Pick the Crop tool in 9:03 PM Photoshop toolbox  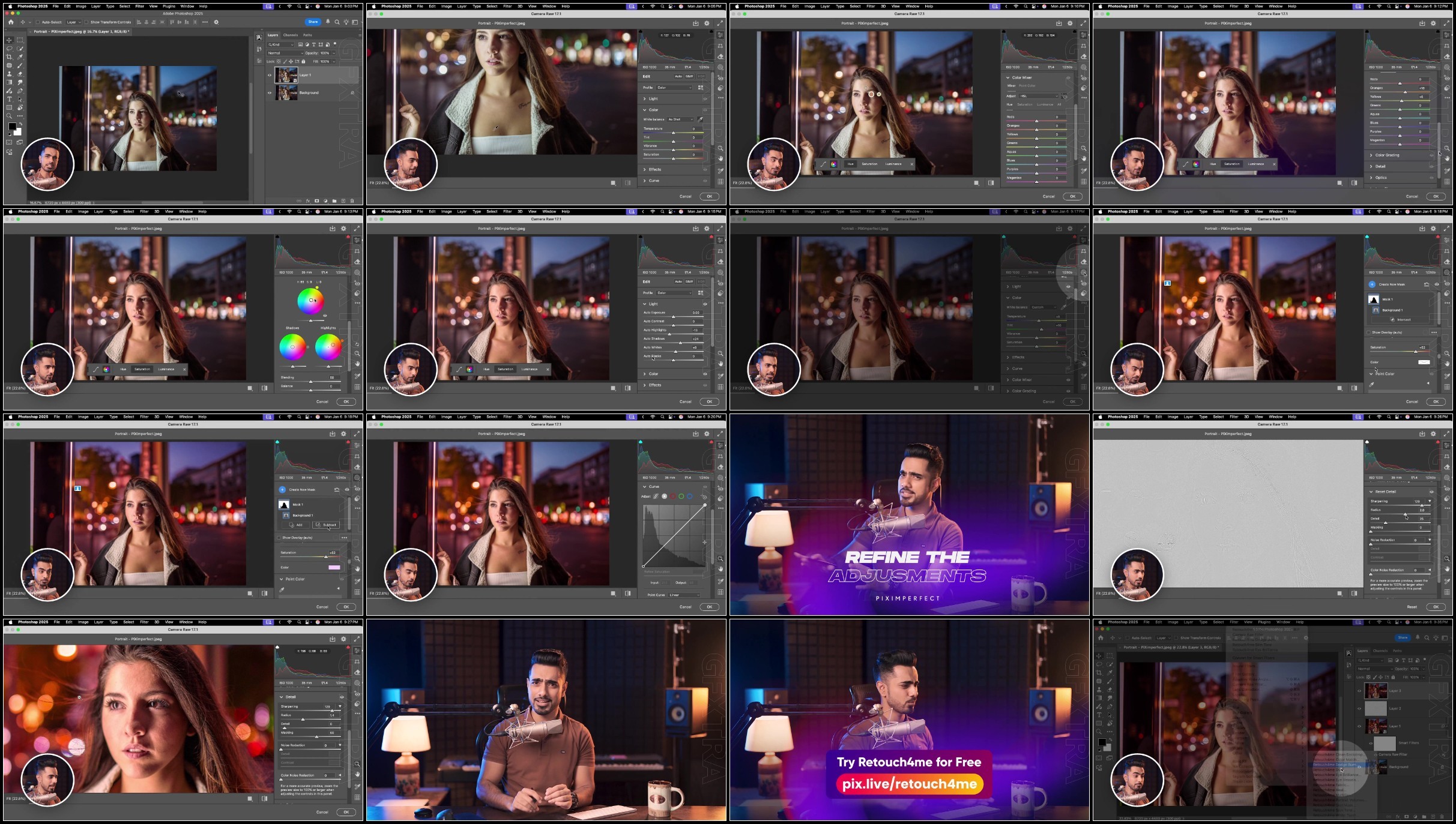coord(9,57)
